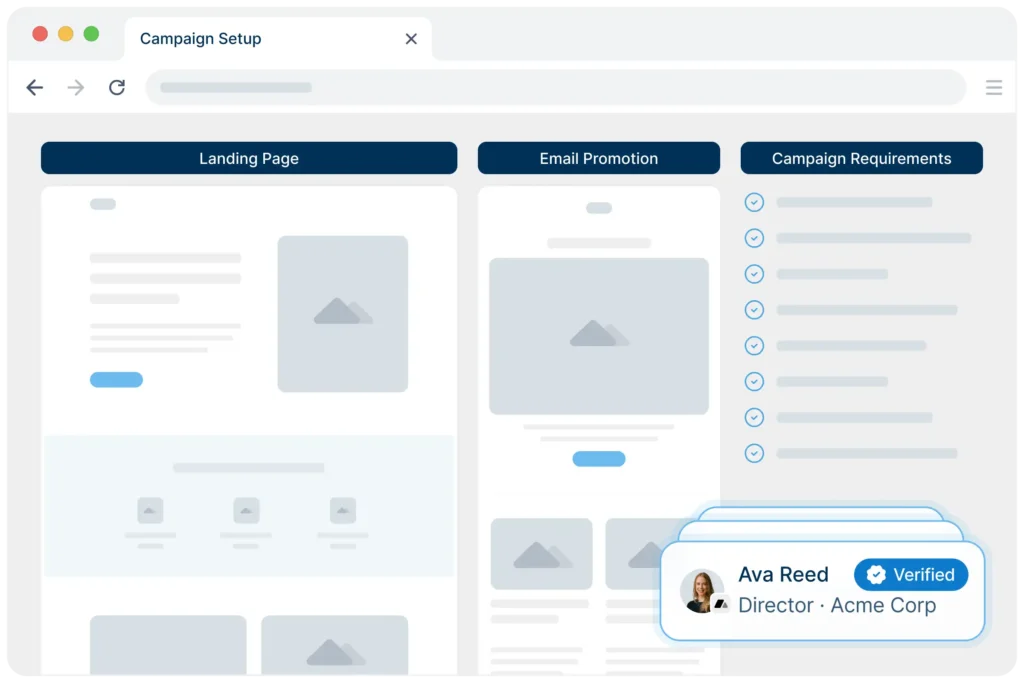This screenshot has width=1024, height=683.
Task: Click the browser forward arrow
Action: (x=76, y=88)
